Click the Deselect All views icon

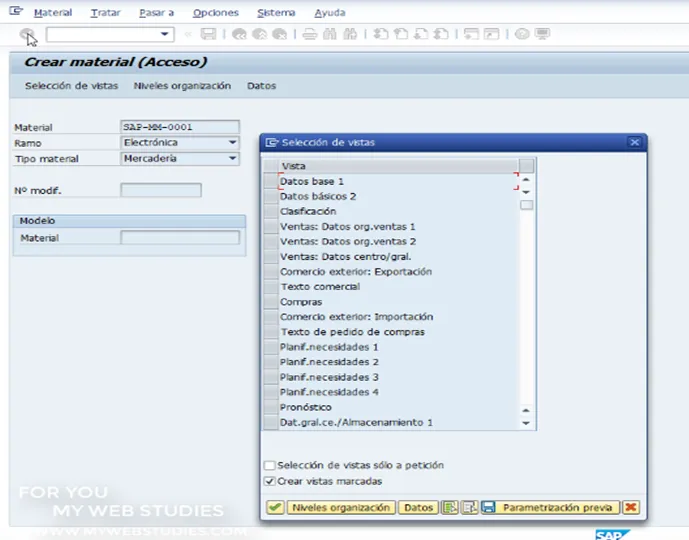(x=469, y=507)
